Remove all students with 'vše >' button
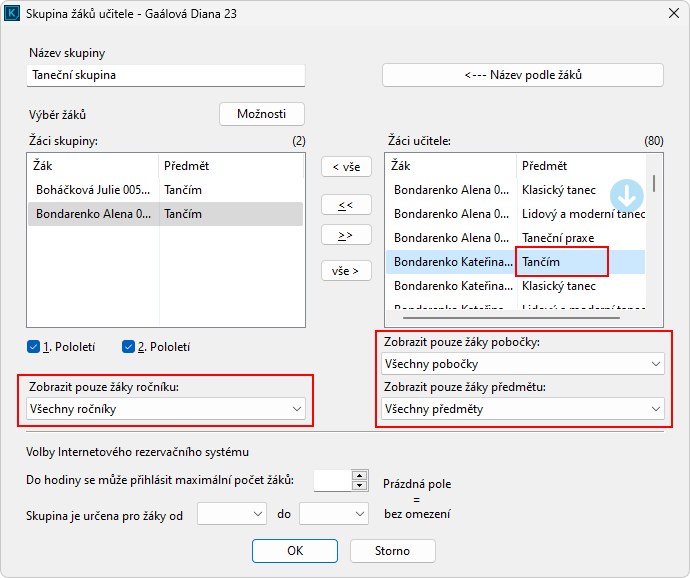The height and width of the screenshot is (578, 690). click(345, 271)
